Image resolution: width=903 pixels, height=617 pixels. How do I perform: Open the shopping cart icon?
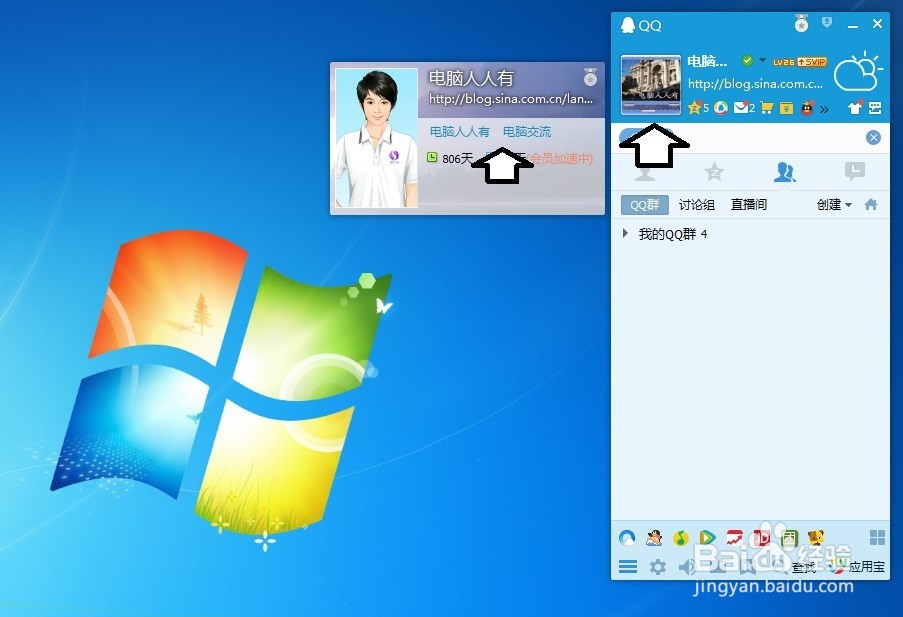click(767, 108)
